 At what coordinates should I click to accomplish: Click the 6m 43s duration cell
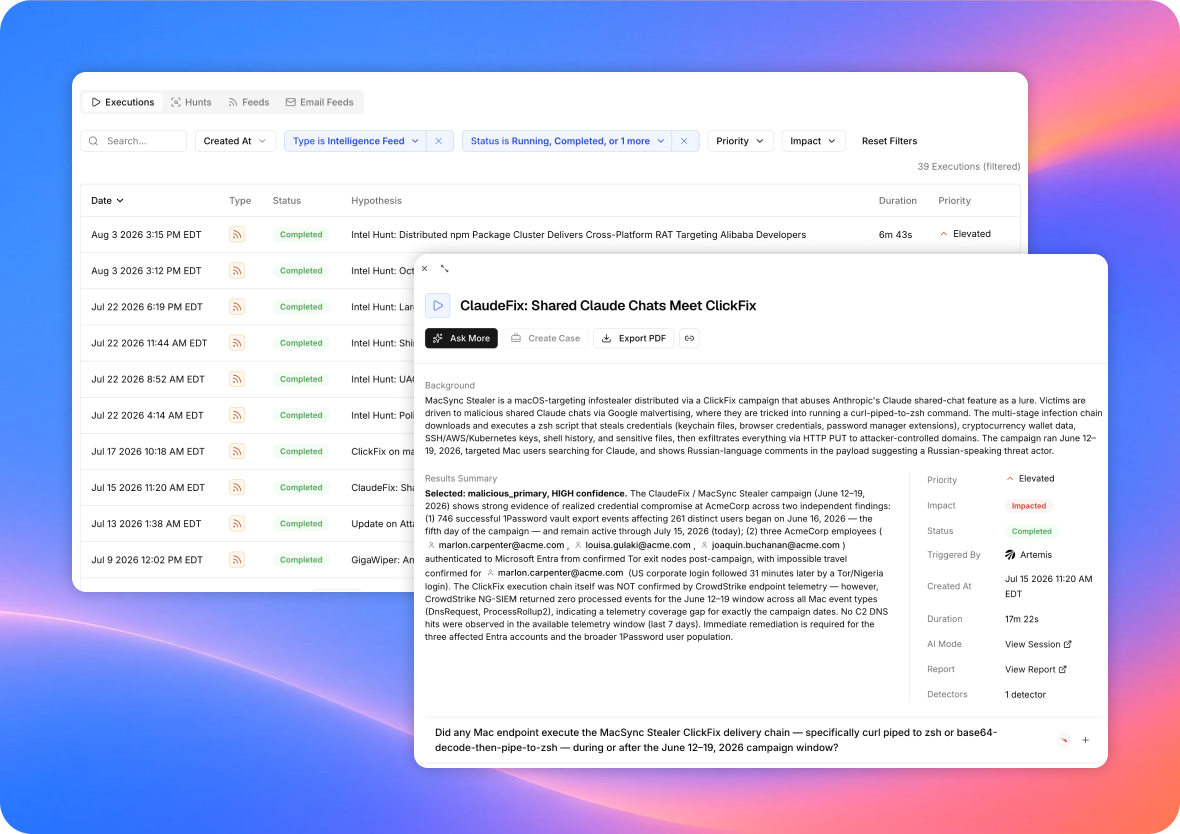pyautogui.click(x=895, y=235)
